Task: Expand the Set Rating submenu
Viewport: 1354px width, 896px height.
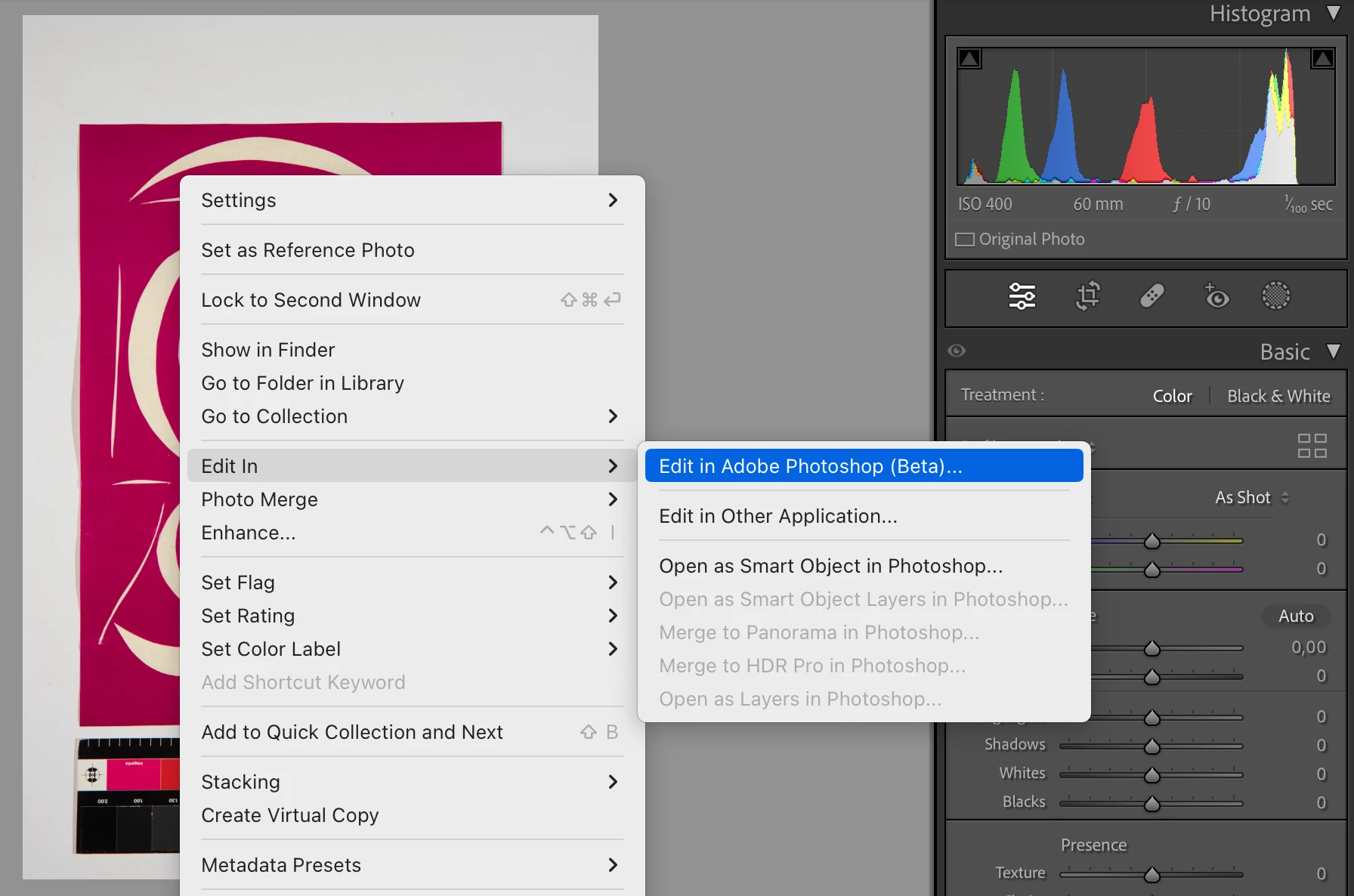Action: [x=413, y=616]
